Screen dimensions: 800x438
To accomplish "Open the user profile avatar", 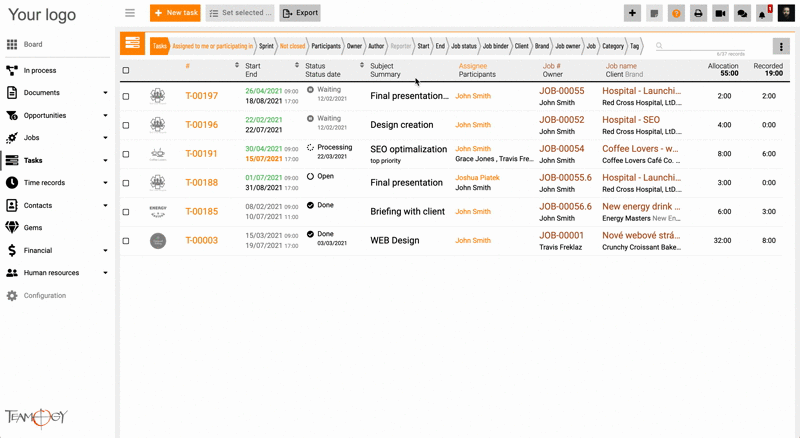I will click(786, 13).
